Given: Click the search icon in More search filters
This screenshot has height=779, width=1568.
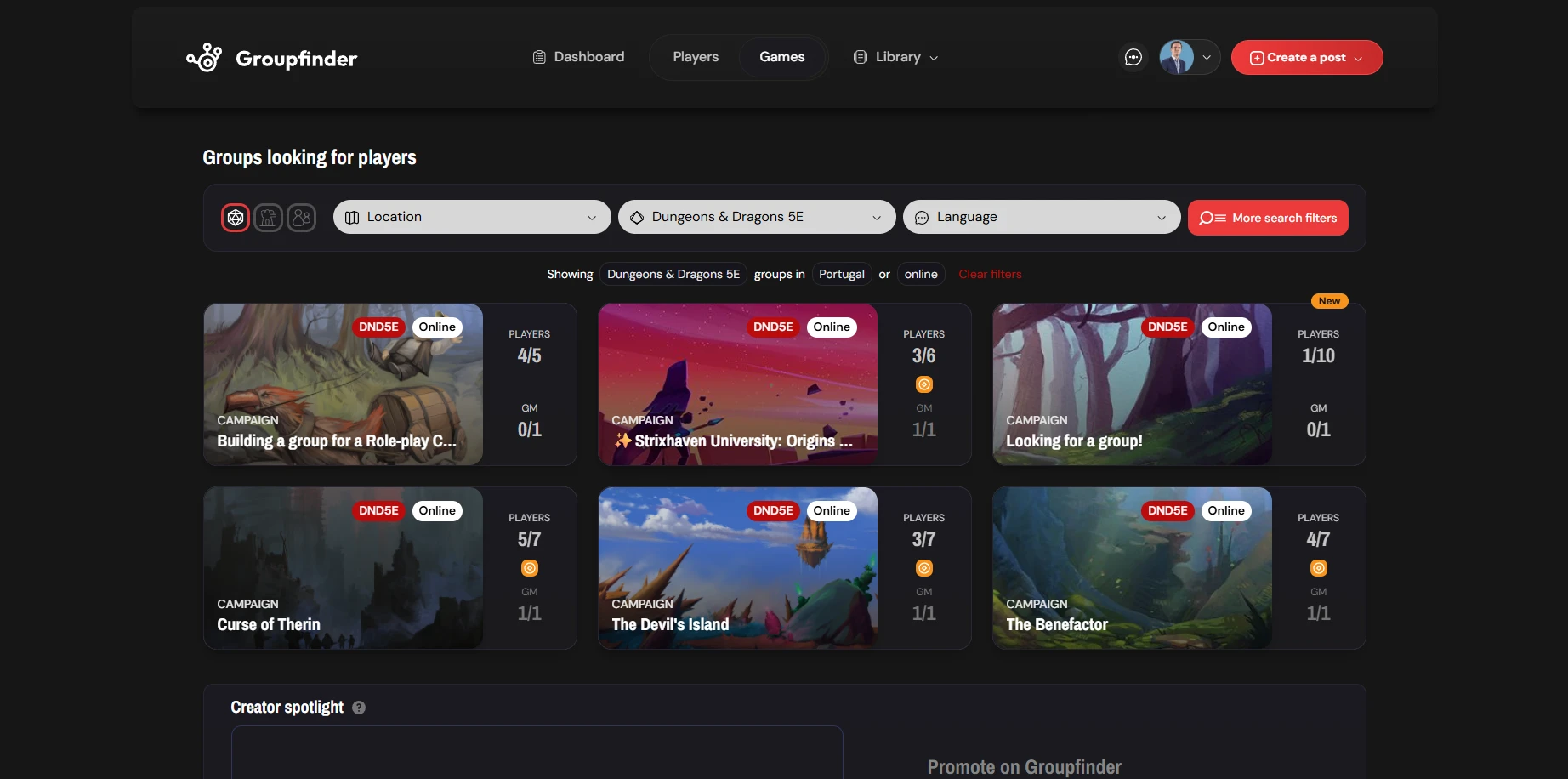Looking at the screenshot, I should click(1213, 218).
